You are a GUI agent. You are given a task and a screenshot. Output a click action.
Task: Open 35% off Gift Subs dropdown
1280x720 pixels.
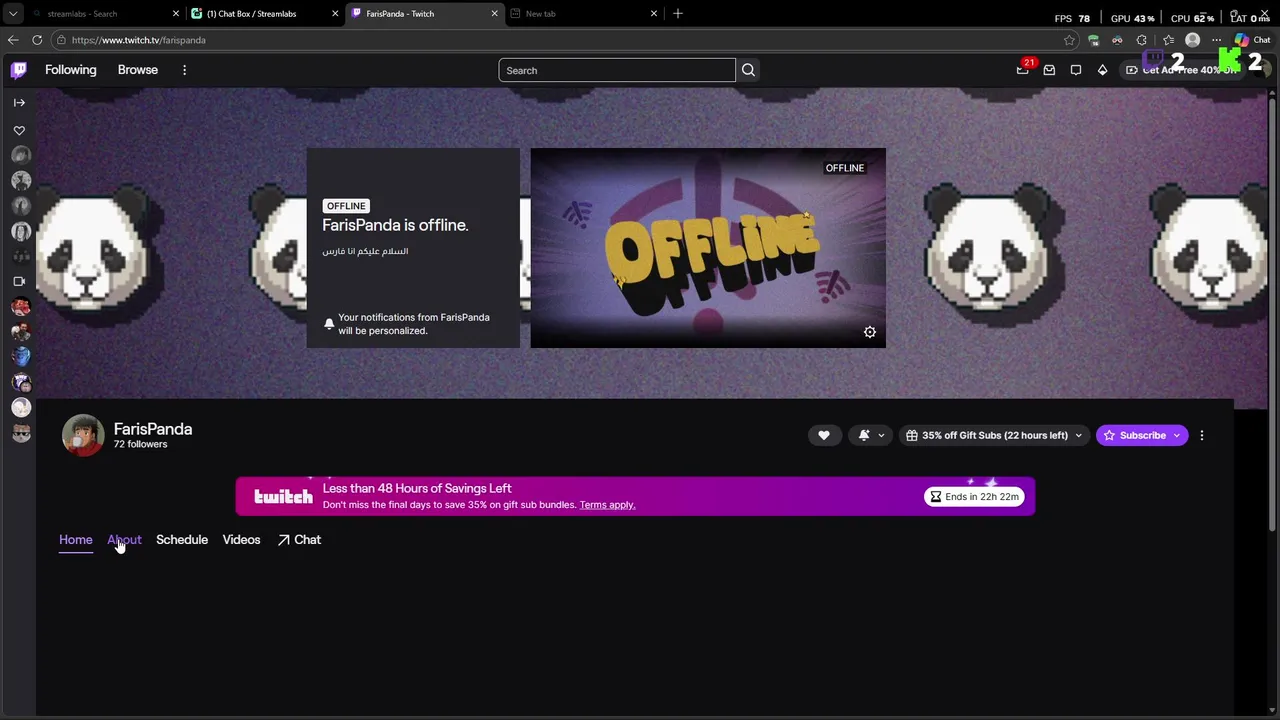click(x=993, y=435)
